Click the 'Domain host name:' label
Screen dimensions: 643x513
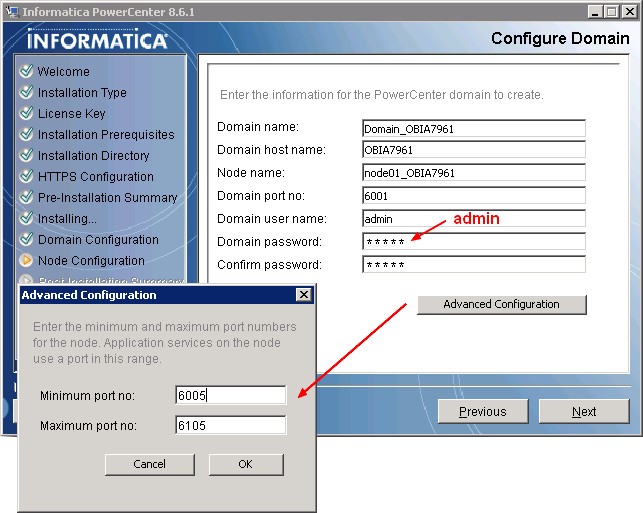point(271,150)
